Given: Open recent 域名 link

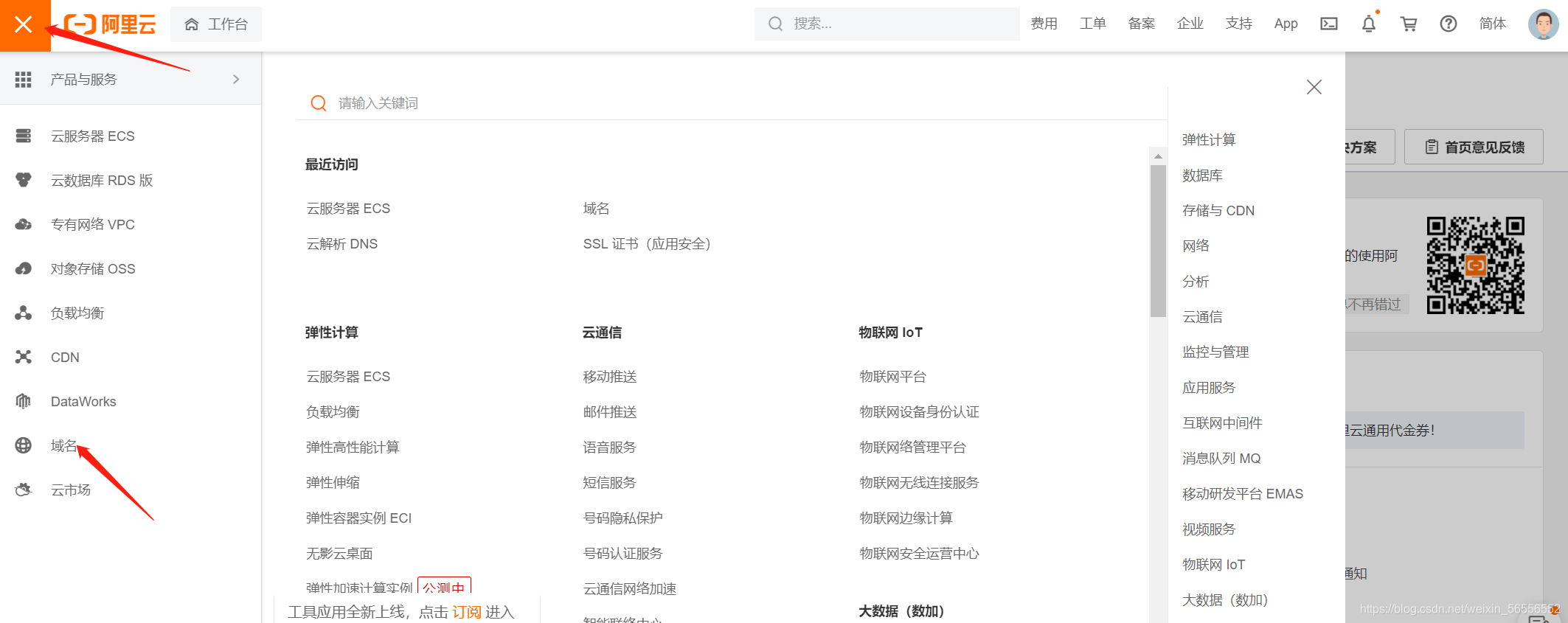Looking at the screenshot, I should click(596, 209).
